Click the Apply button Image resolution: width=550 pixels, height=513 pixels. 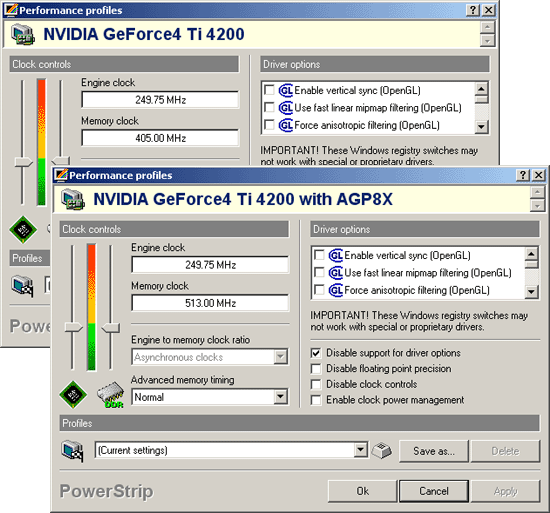505,491
